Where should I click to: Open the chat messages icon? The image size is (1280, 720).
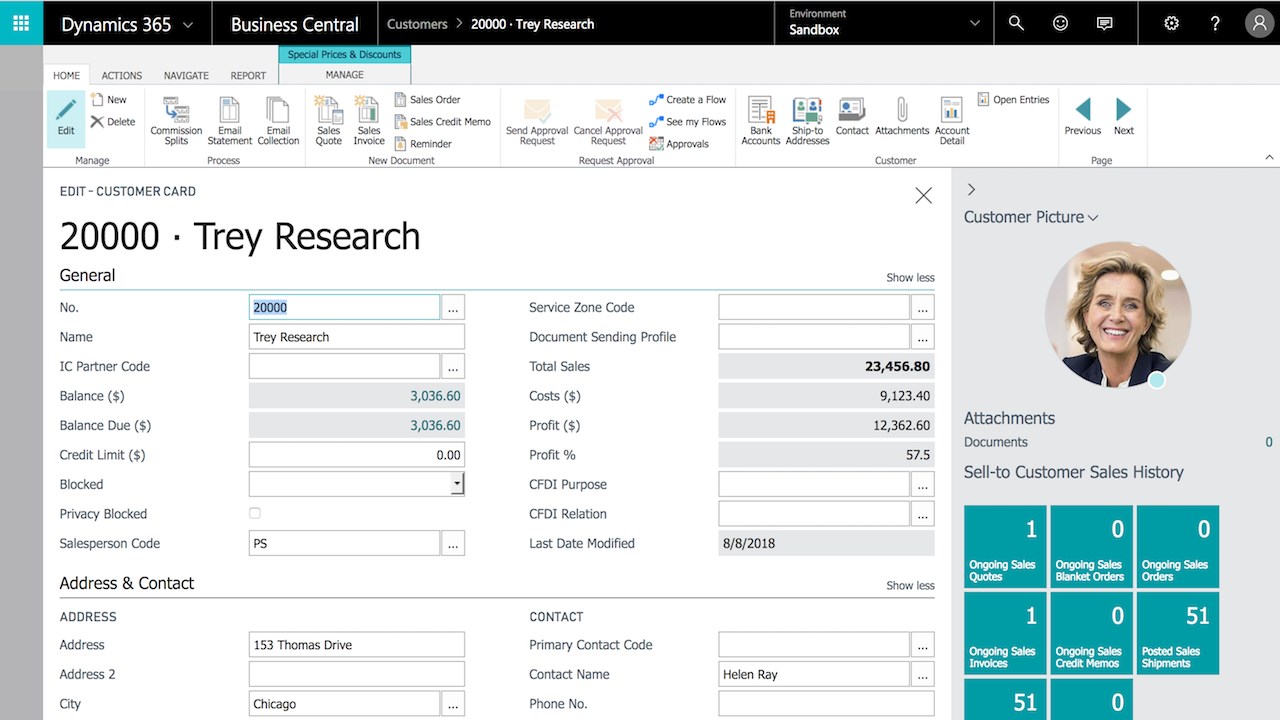(1104, 23)
